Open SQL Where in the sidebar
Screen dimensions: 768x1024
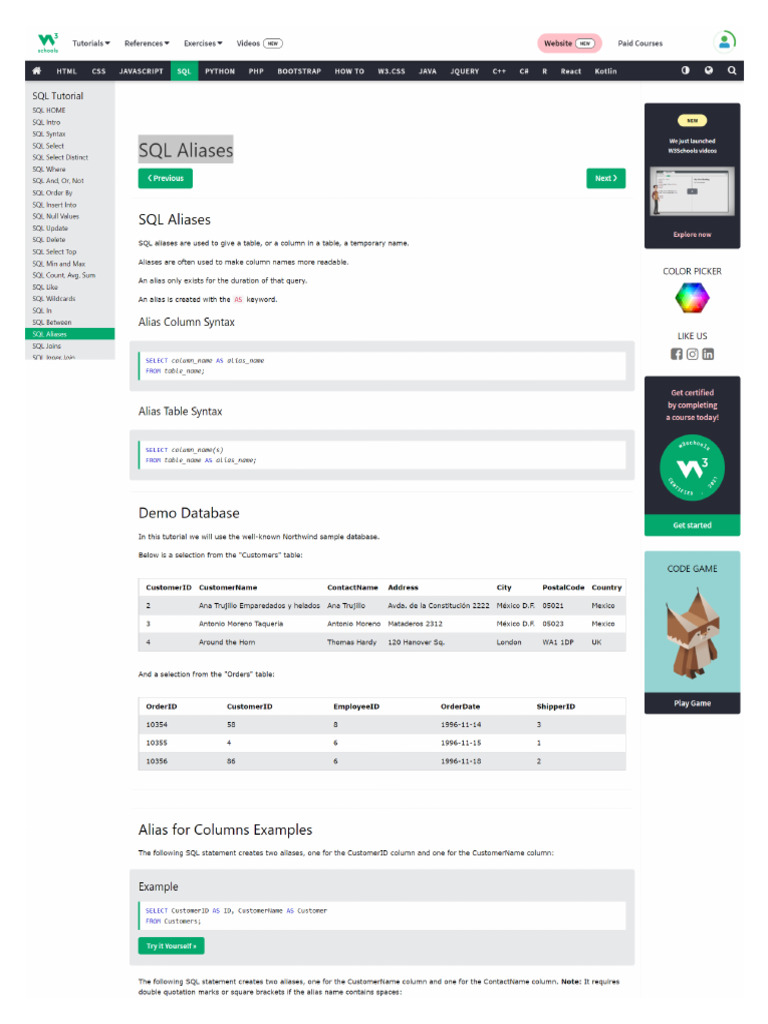[x=49, y=169]
